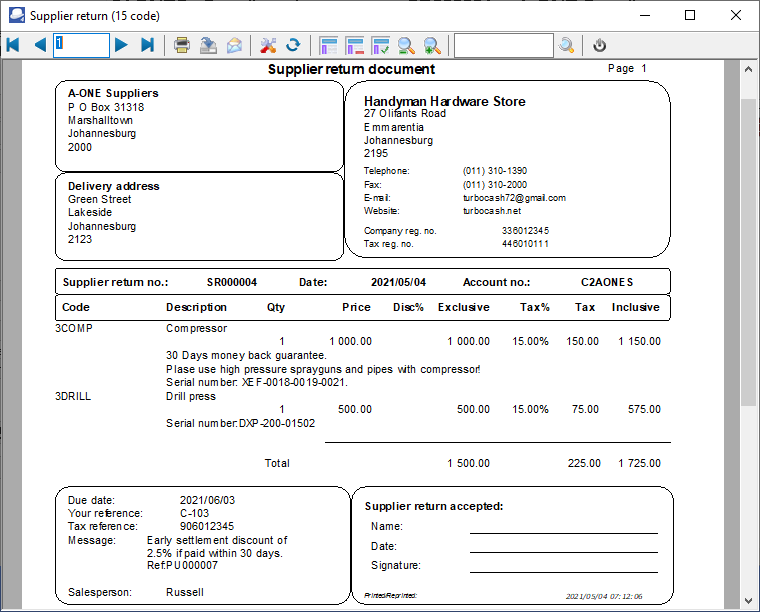Click the empty search text field
The width and height of the screenshot is (760, 612).
(x=503, y=45)
